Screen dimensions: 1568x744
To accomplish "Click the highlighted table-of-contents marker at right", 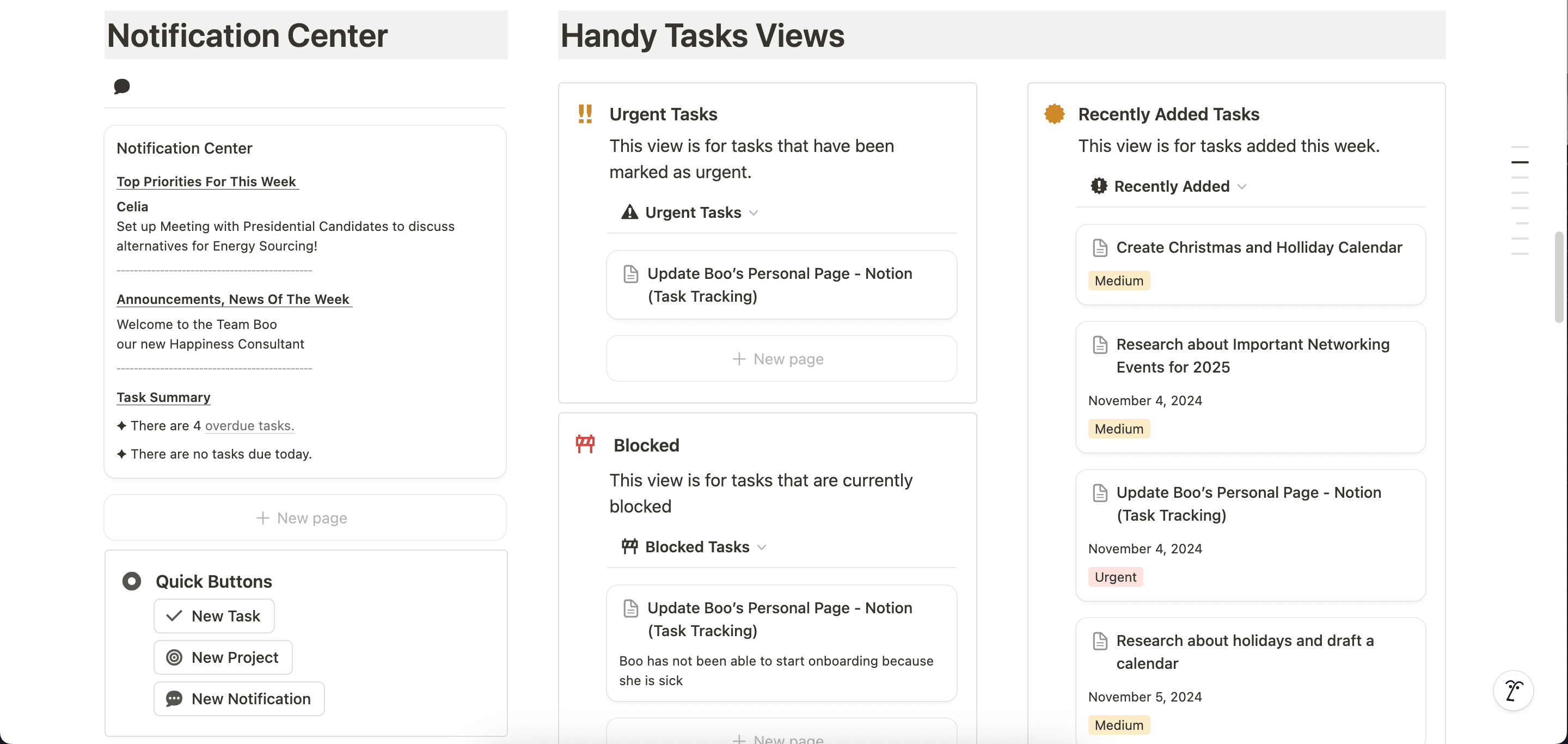I will click(1520, 162).
